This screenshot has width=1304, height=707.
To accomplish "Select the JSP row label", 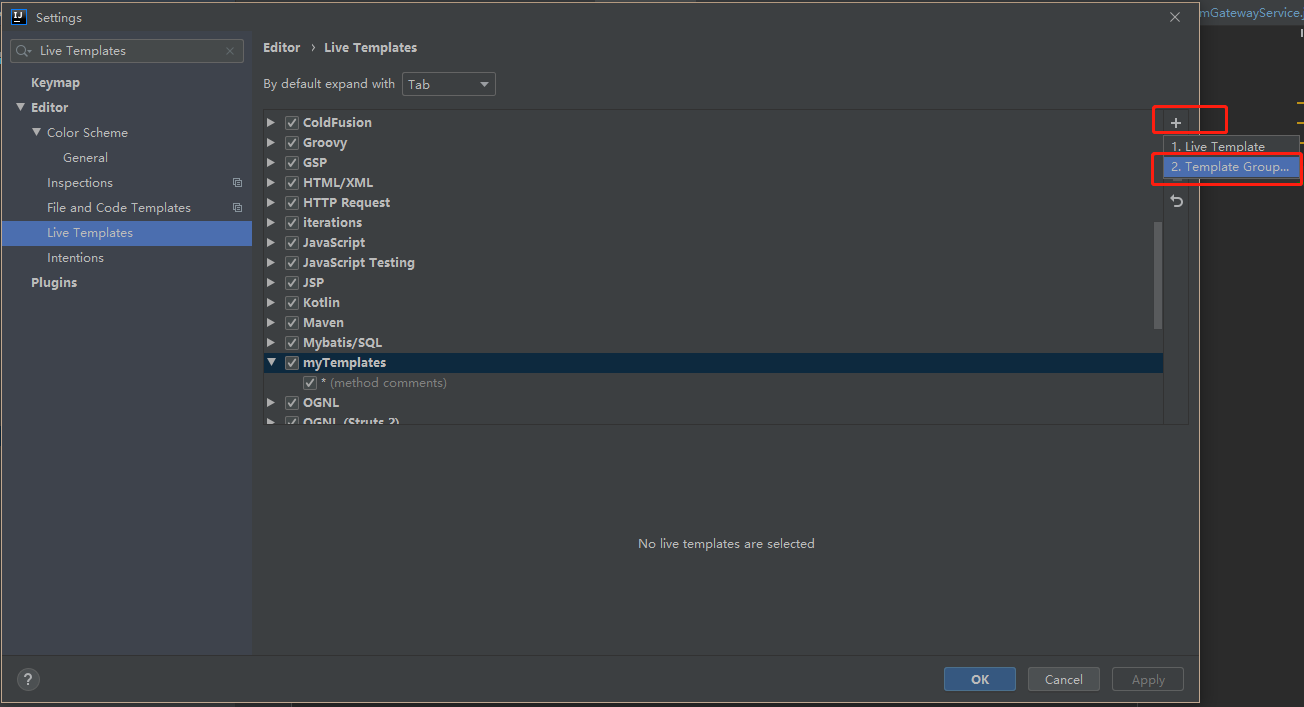I will coord(314,282).
